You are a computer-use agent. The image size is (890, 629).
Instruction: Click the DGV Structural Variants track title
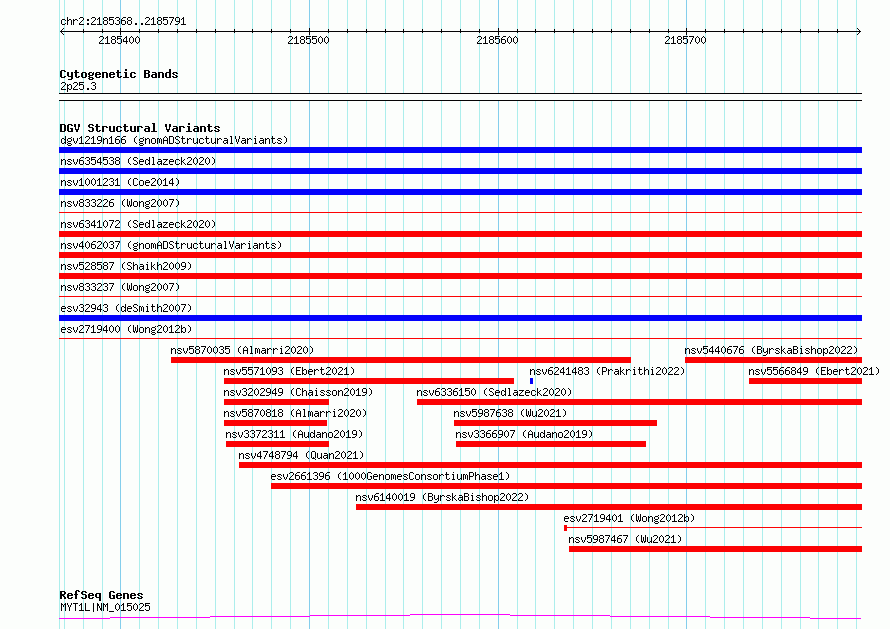(x=140, y=128)
